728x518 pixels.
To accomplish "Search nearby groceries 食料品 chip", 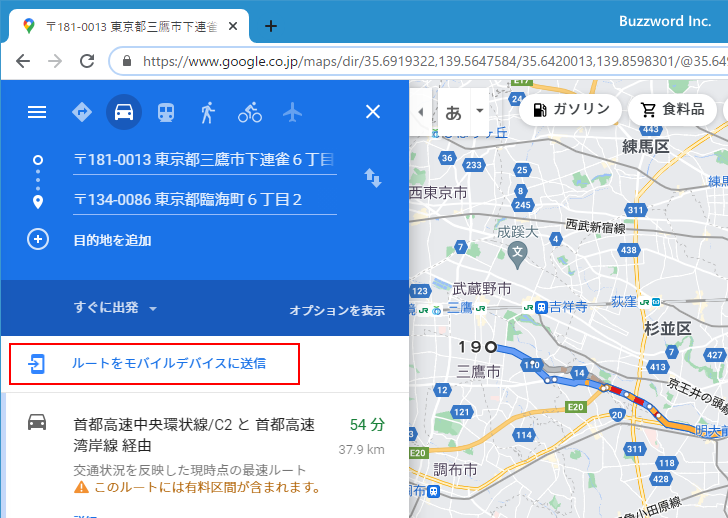I will click(672, 110).
